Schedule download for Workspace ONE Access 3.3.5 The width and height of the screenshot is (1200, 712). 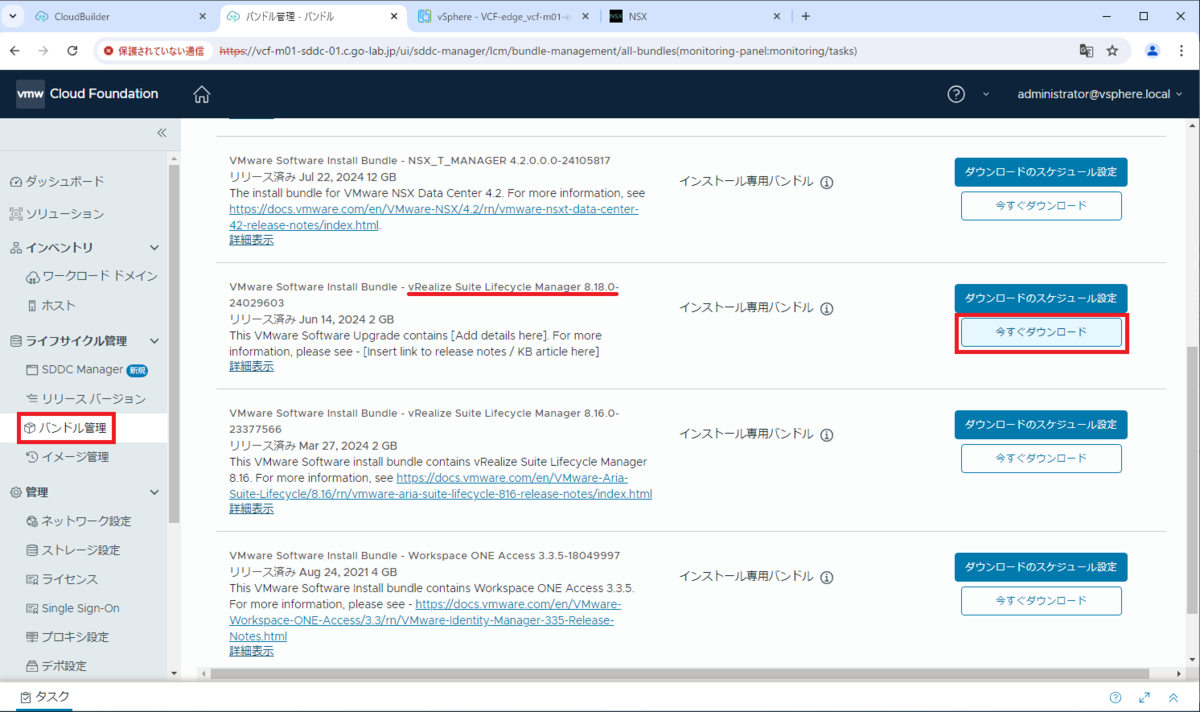click(x=1041, y=567)
